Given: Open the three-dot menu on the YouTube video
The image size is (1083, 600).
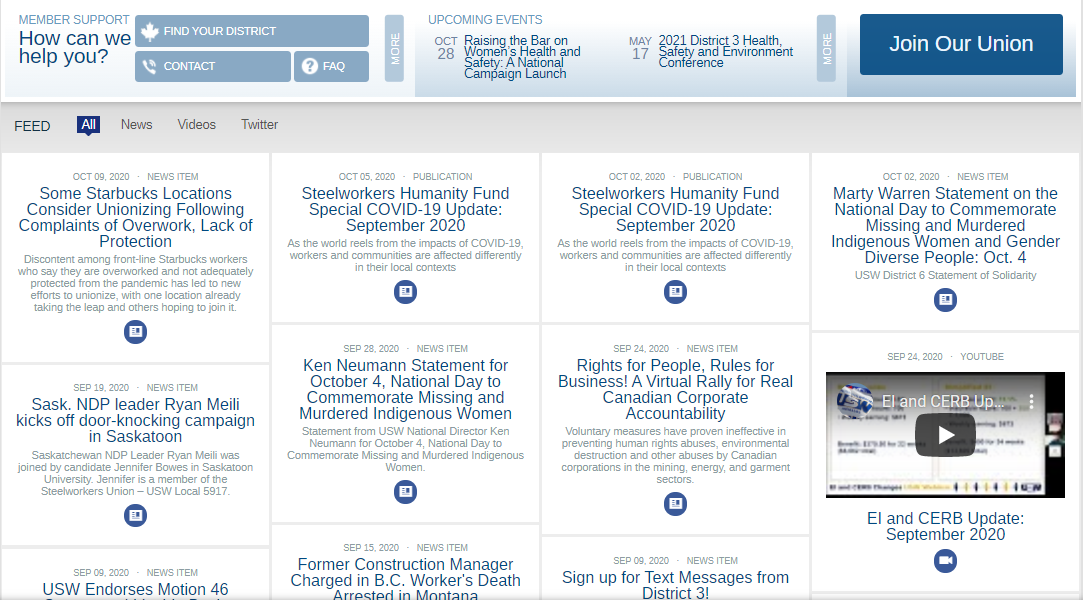Looking at the screenshot, I should point(1031,401).
